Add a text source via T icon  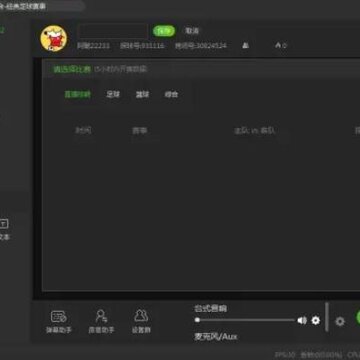(4, 224)
